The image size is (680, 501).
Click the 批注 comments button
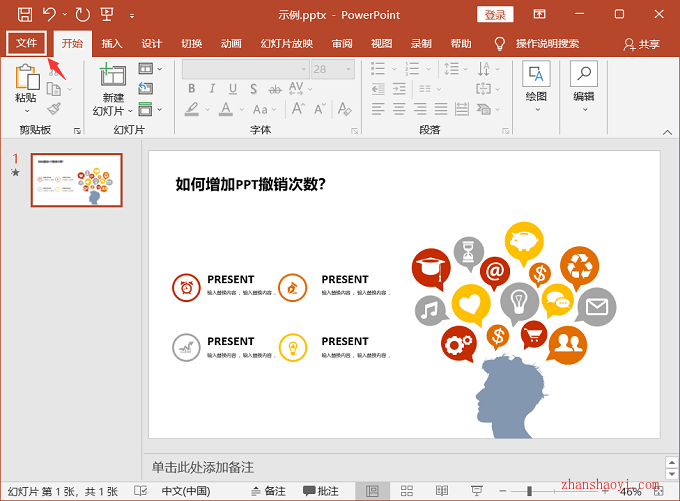pos(321,491)
